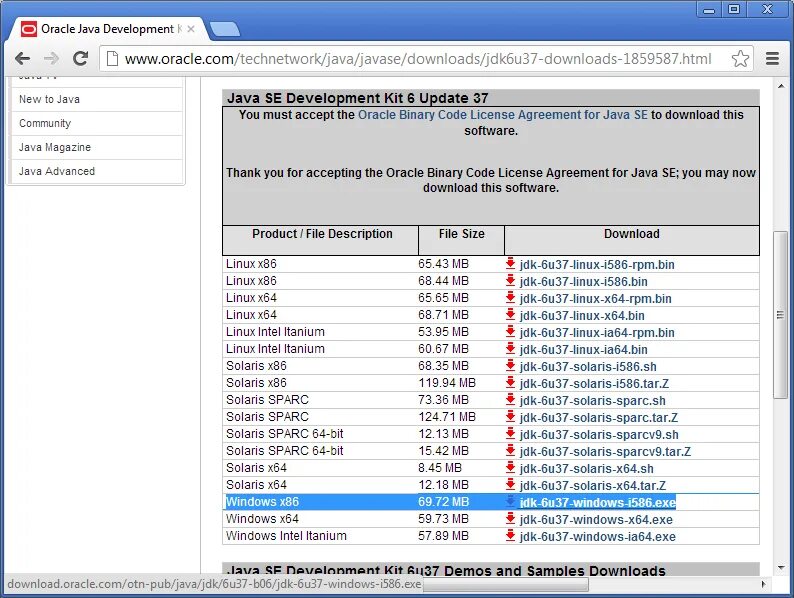
Task: Click the vertical scrollbar thumb
Action: point(780,315)
